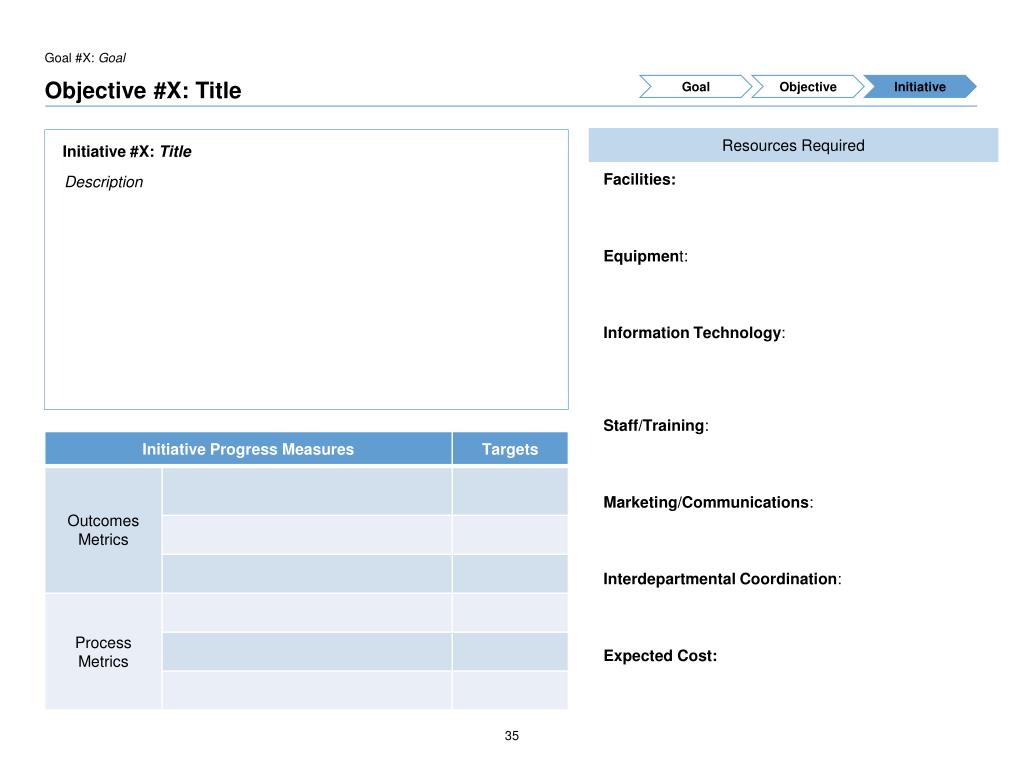The height and width of the screenshot is (768, 1024).
Task: Select the Objective breadcrumb step
Action: (807, 87)
